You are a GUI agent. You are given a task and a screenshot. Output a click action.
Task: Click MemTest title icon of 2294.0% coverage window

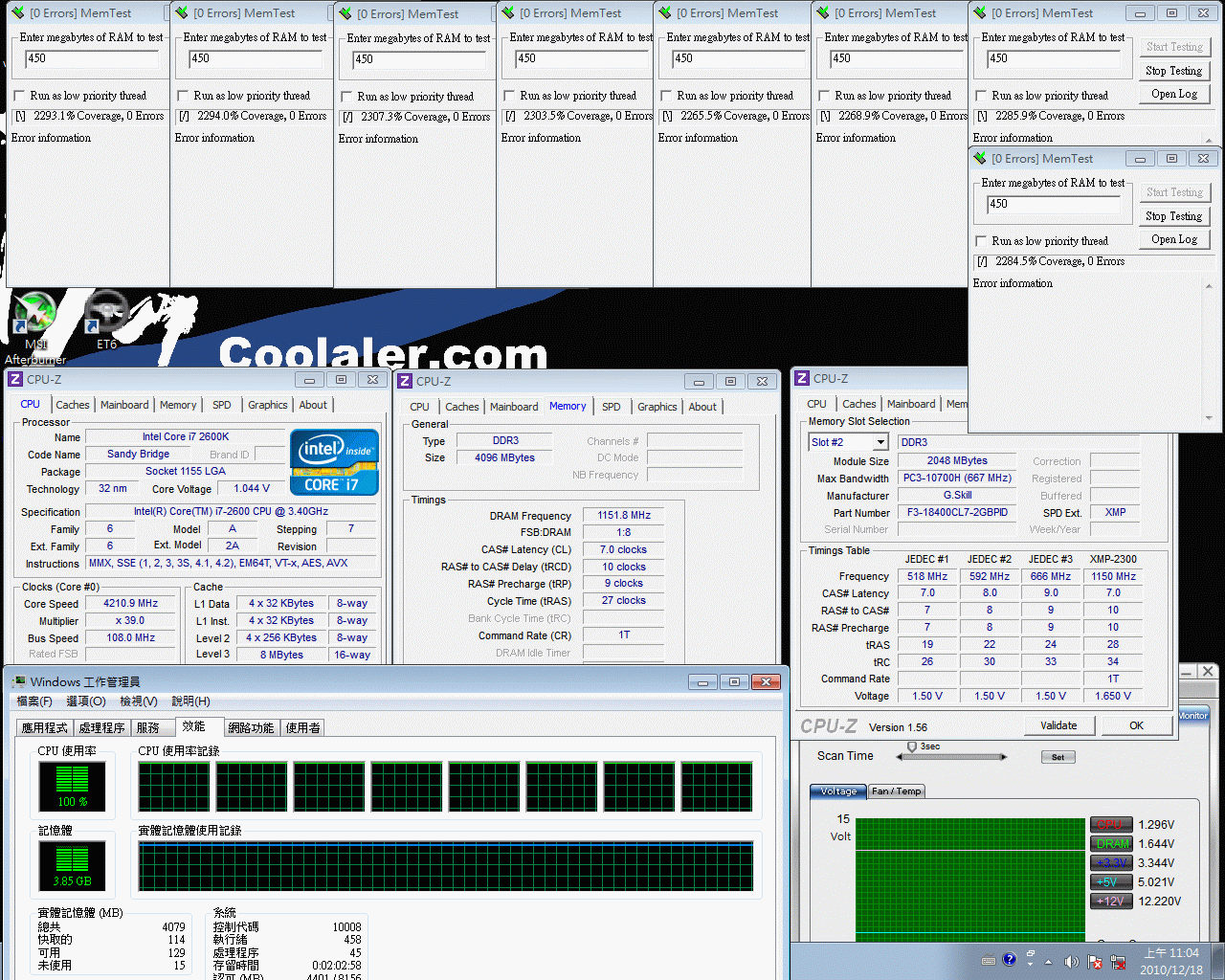[x=181, y=12]
